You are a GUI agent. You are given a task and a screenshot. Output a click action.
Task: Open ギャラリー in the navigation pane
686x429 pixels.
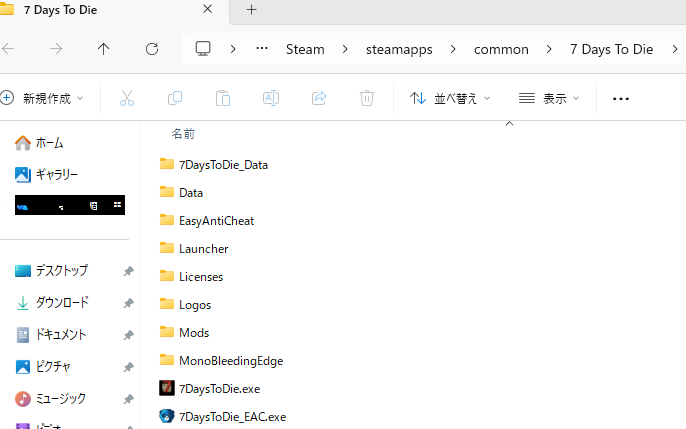(57, 174)
